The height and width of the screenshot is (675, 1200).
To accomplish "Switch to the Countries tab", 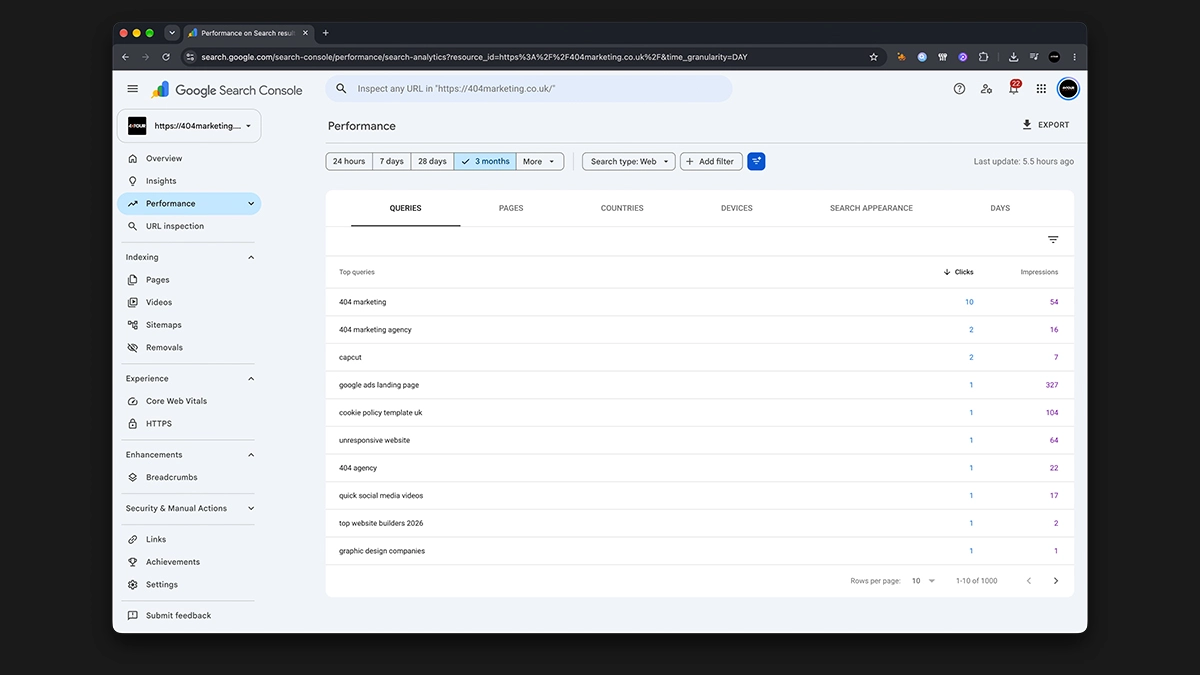I will (622, 208).
